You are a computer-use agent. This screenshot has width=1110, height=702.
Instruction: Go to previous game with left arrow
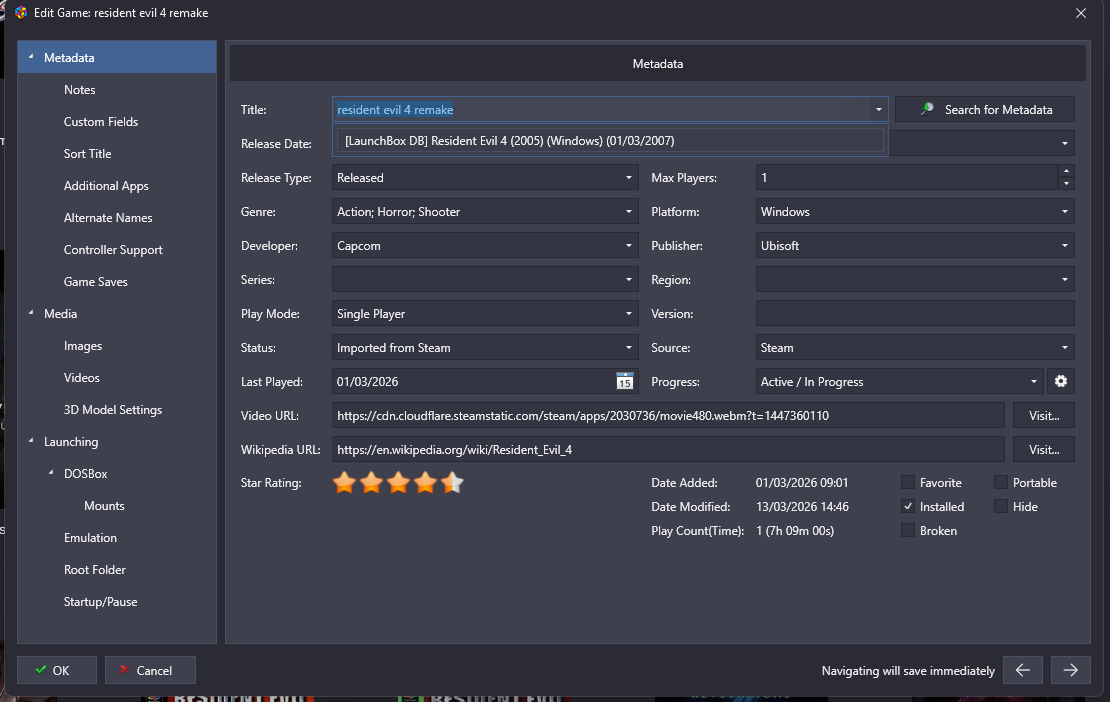click(1023, 670)
